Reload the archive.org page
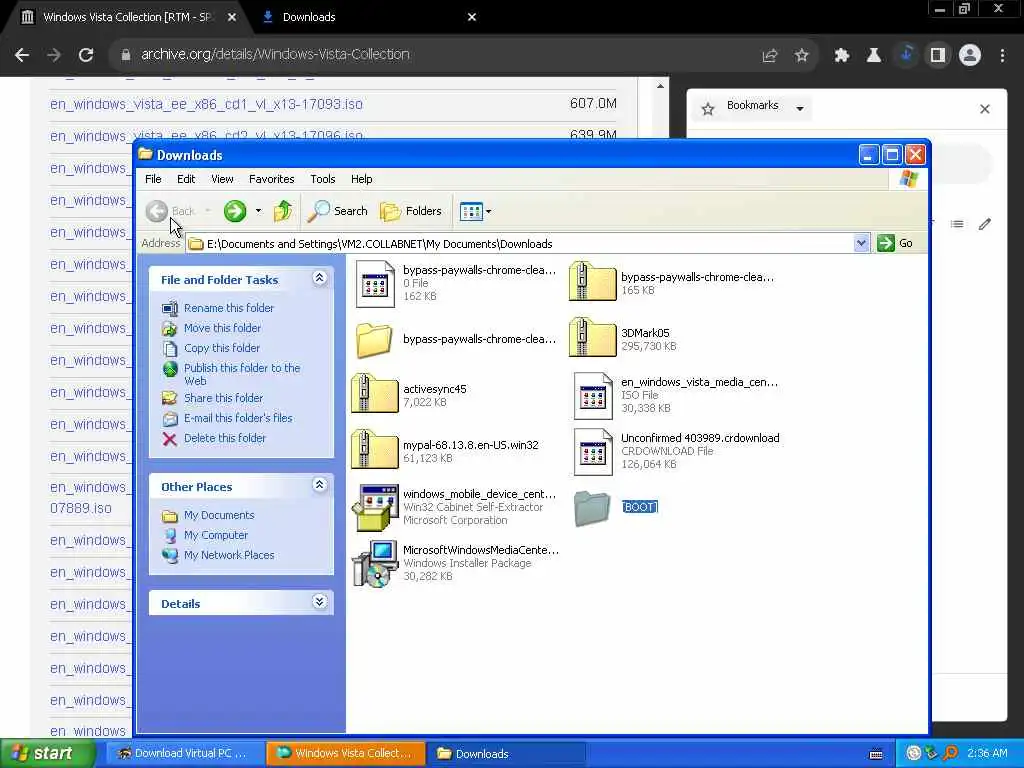This screenshot has width=1024, height=768. [x=86, y=55]
